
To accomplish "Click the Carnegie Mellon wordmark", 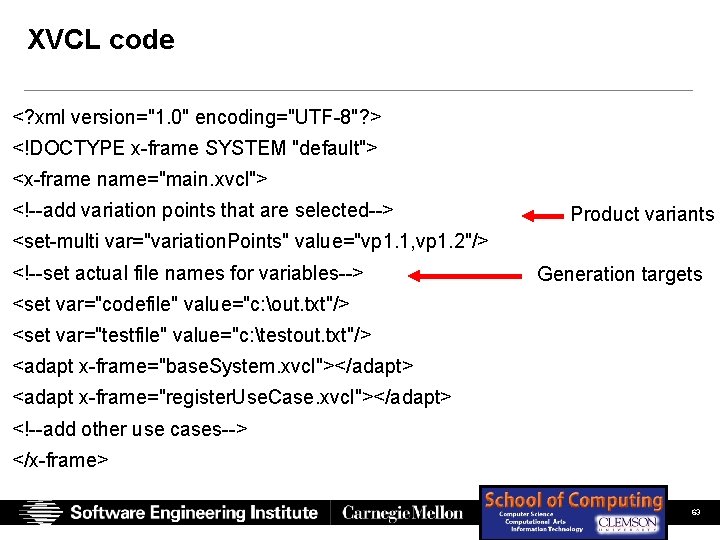I will click(403, 513).
